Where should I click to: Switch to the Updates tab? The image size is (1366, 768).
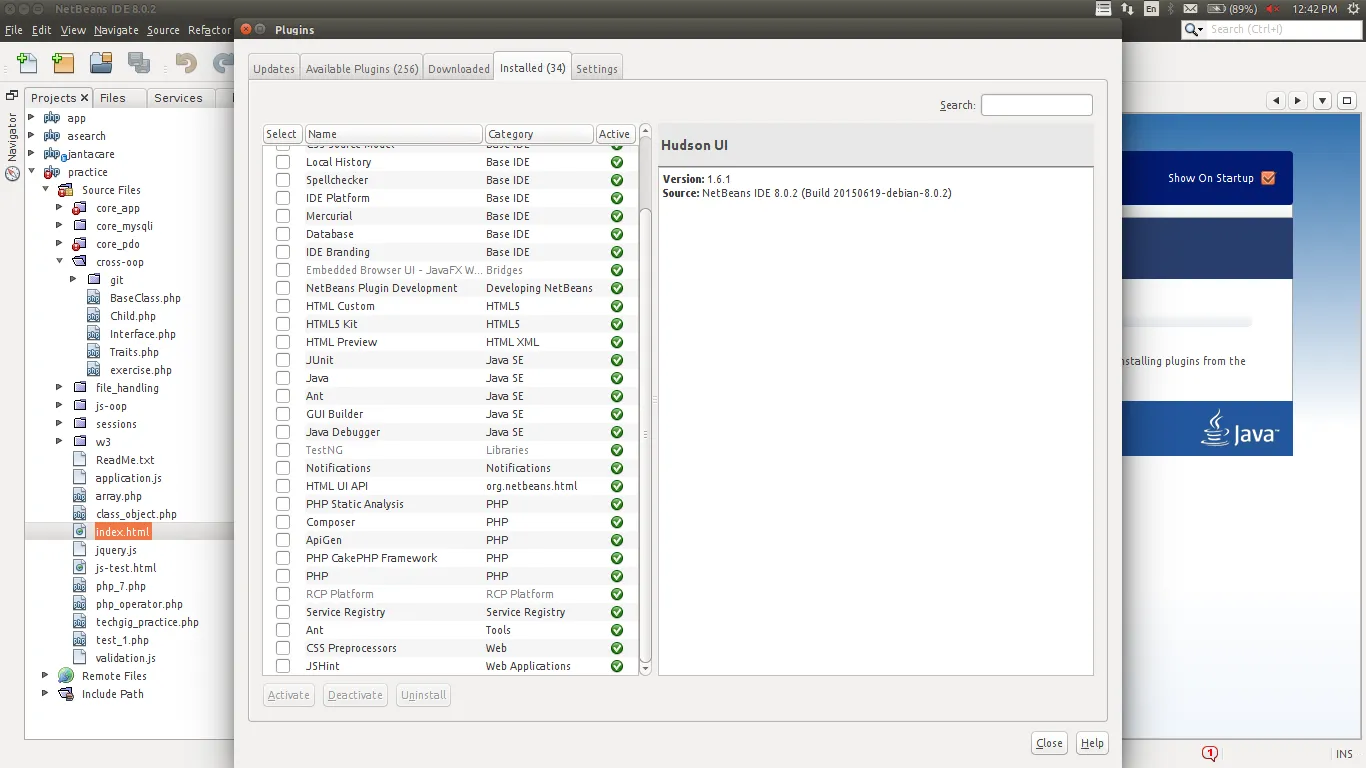pyautogui.click(x=274, y=68)
